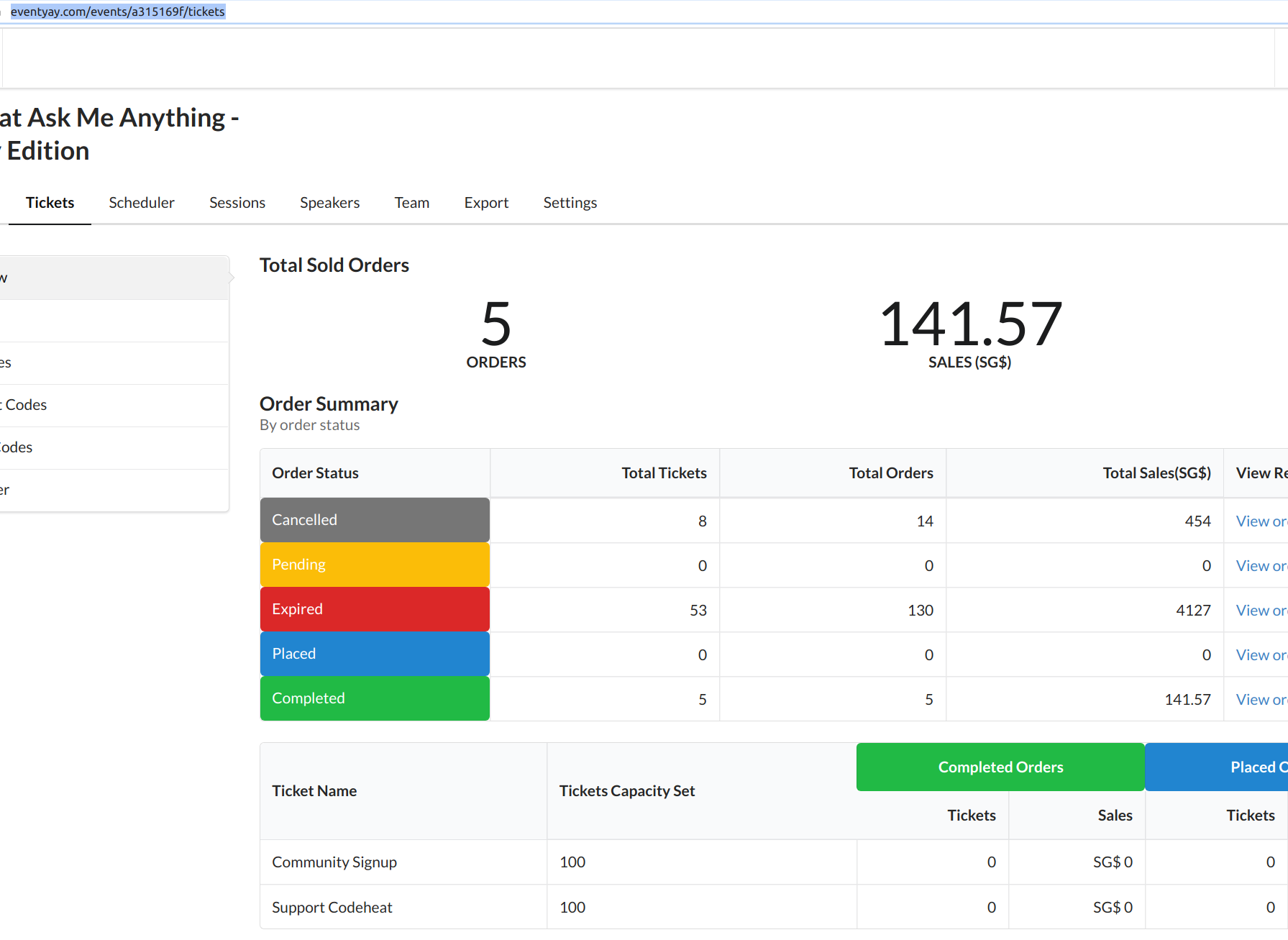View orders link for Pending status
Viewport: 1288px width, 940px height.
1261,566
